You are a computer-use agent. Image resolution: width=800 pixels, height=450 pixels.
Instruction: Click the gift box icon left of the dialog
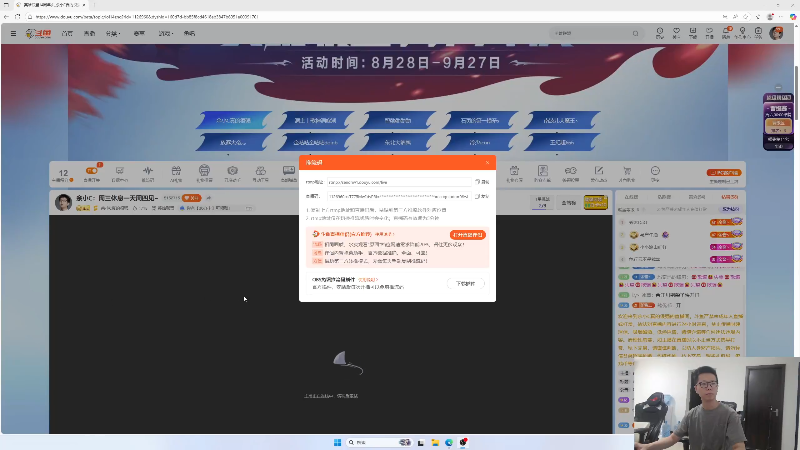(x=176, y=173)
